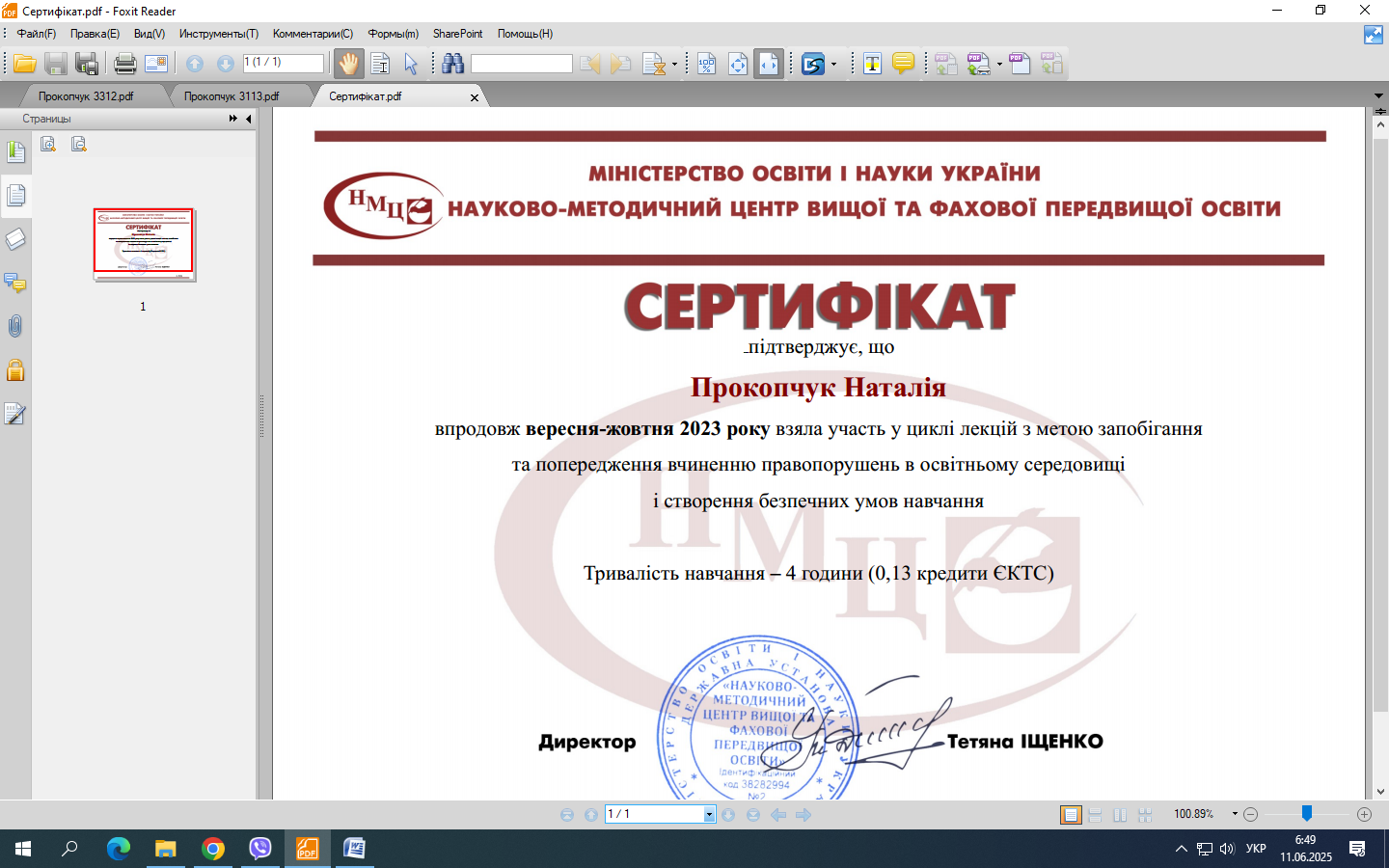1389x868 pixels.
Task: Click the binoculars search icon
Action: point(453,65)
